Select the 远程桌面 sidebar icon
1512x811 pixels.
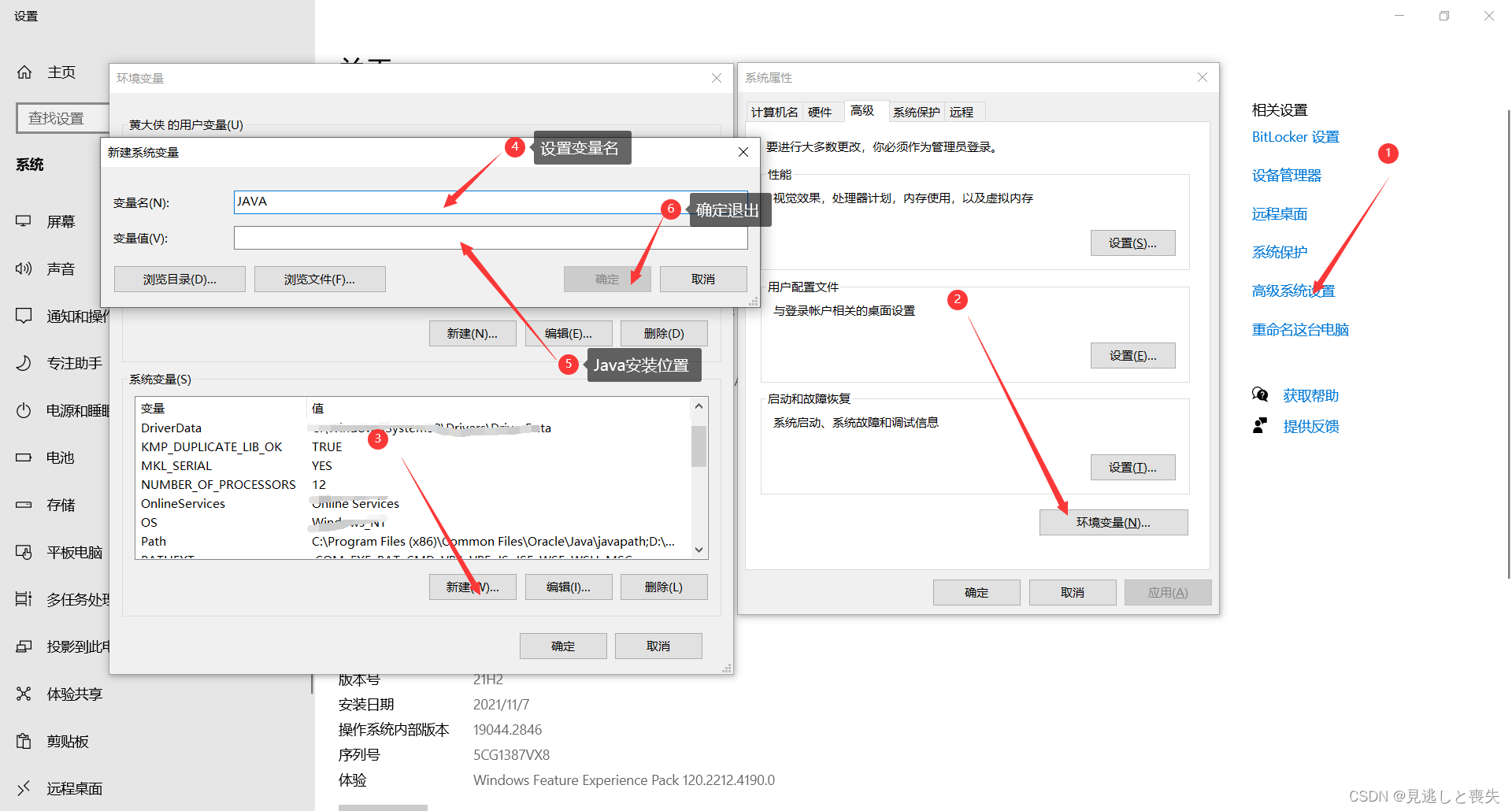click(x=24, y=788)
